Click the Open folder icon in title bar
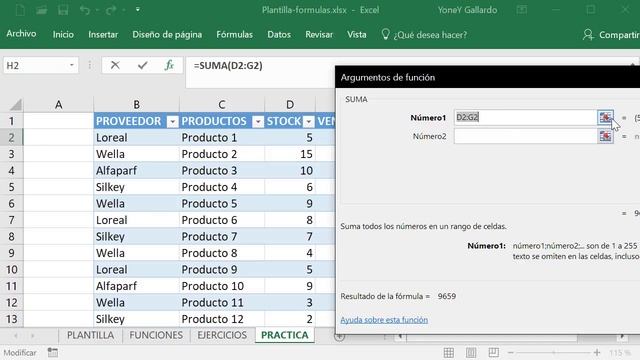This screenshot has width=640, height=360. click(41, 10)
